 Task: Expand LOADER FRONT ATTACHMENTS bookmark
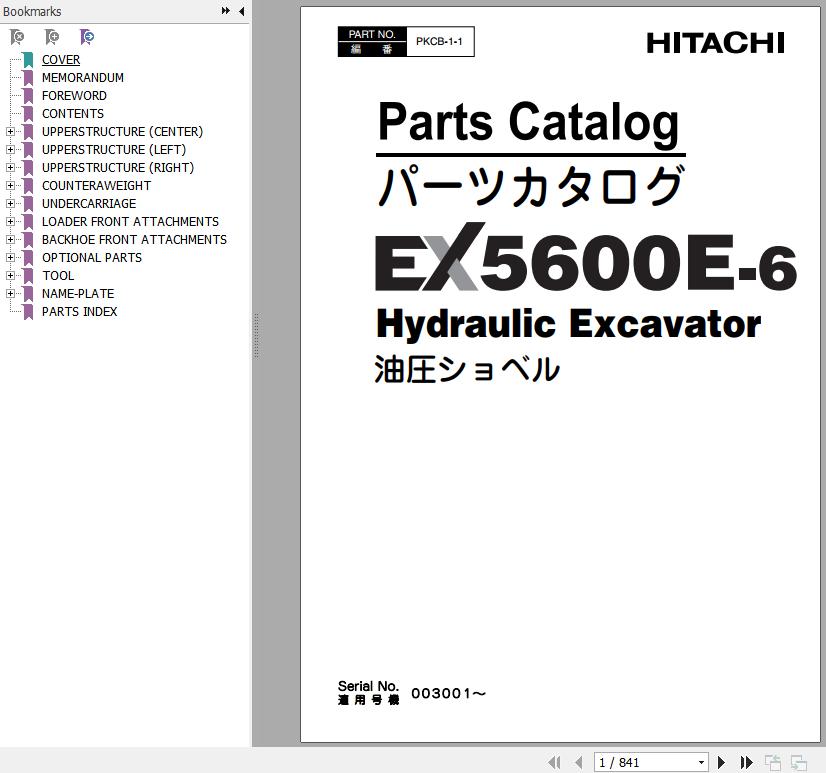[x=10, y=222]
